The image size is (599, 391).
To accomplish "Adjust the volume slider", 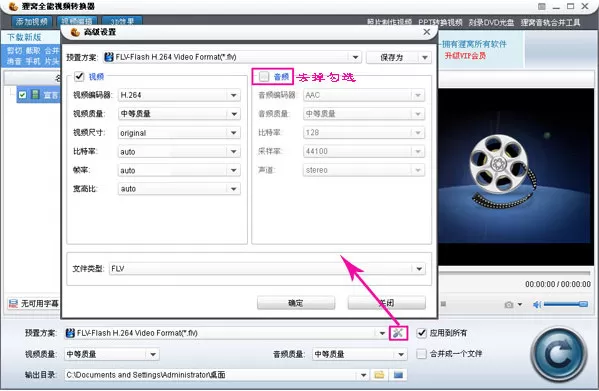I will pyautogui.click(x=566, y=304).
